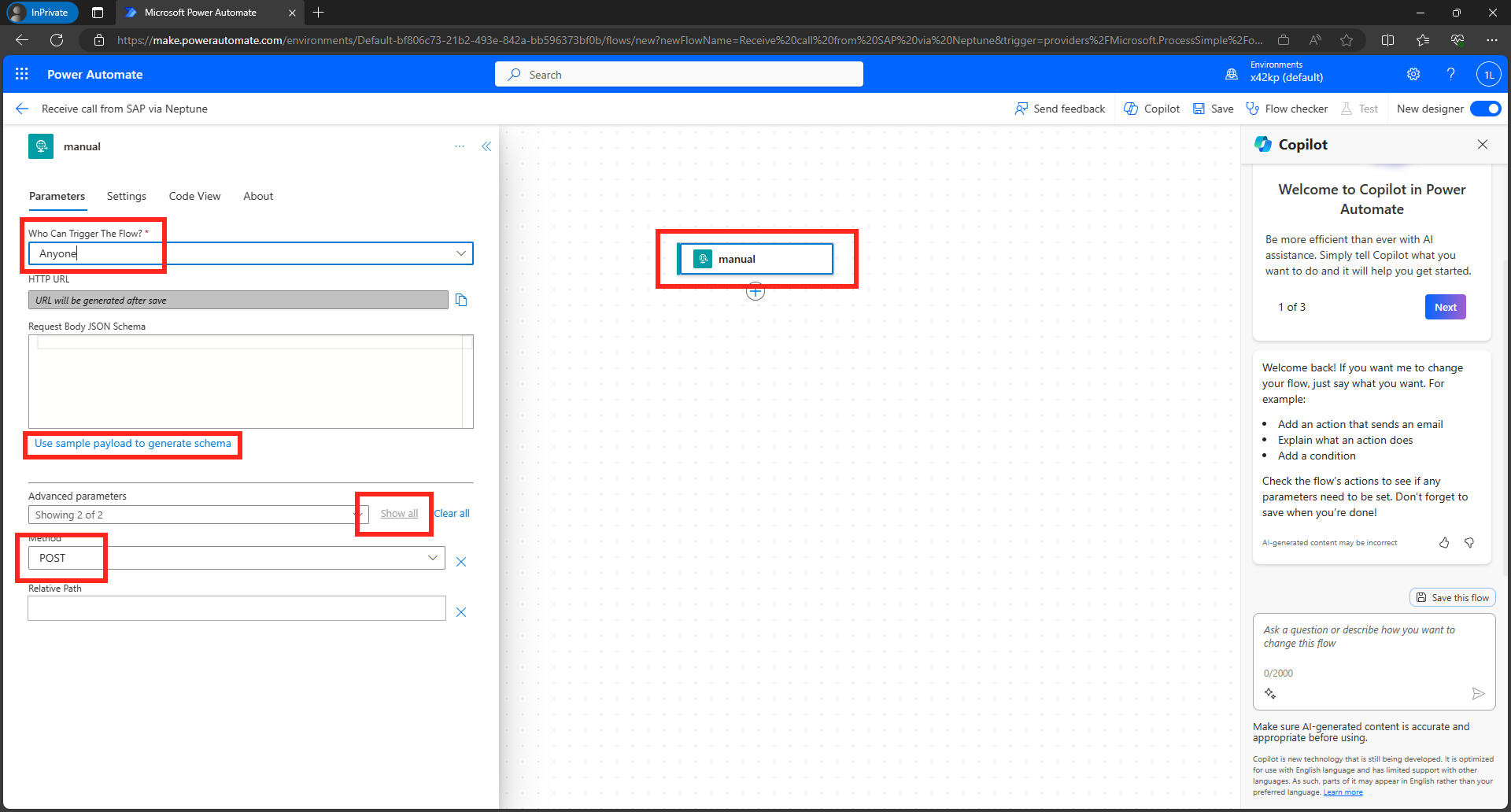
Task: Switch to the Parameters tab
Action: (x=57, y=196)
